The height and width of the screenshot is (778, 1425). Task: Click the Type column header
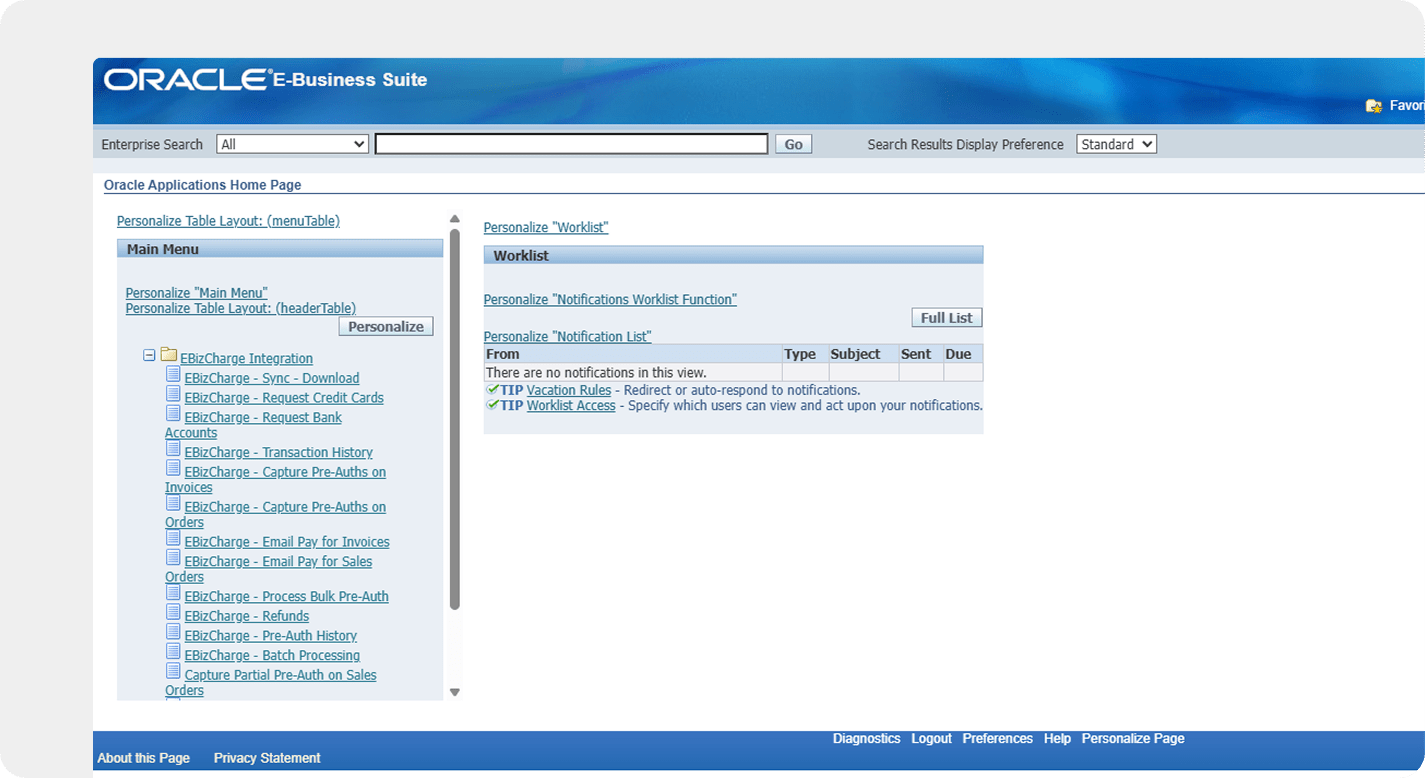click(805, 354)
